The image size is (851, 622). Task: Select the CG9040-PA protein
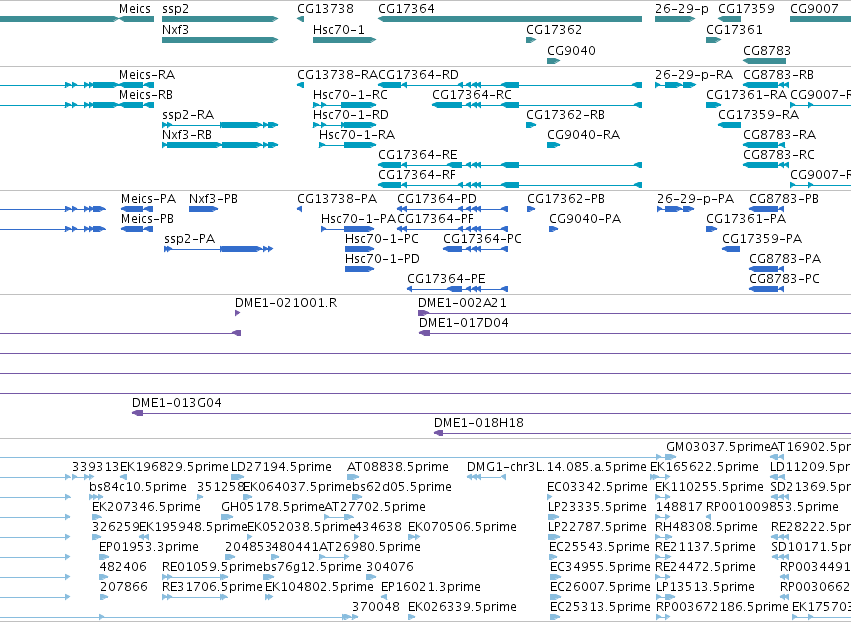pos(553,229)
